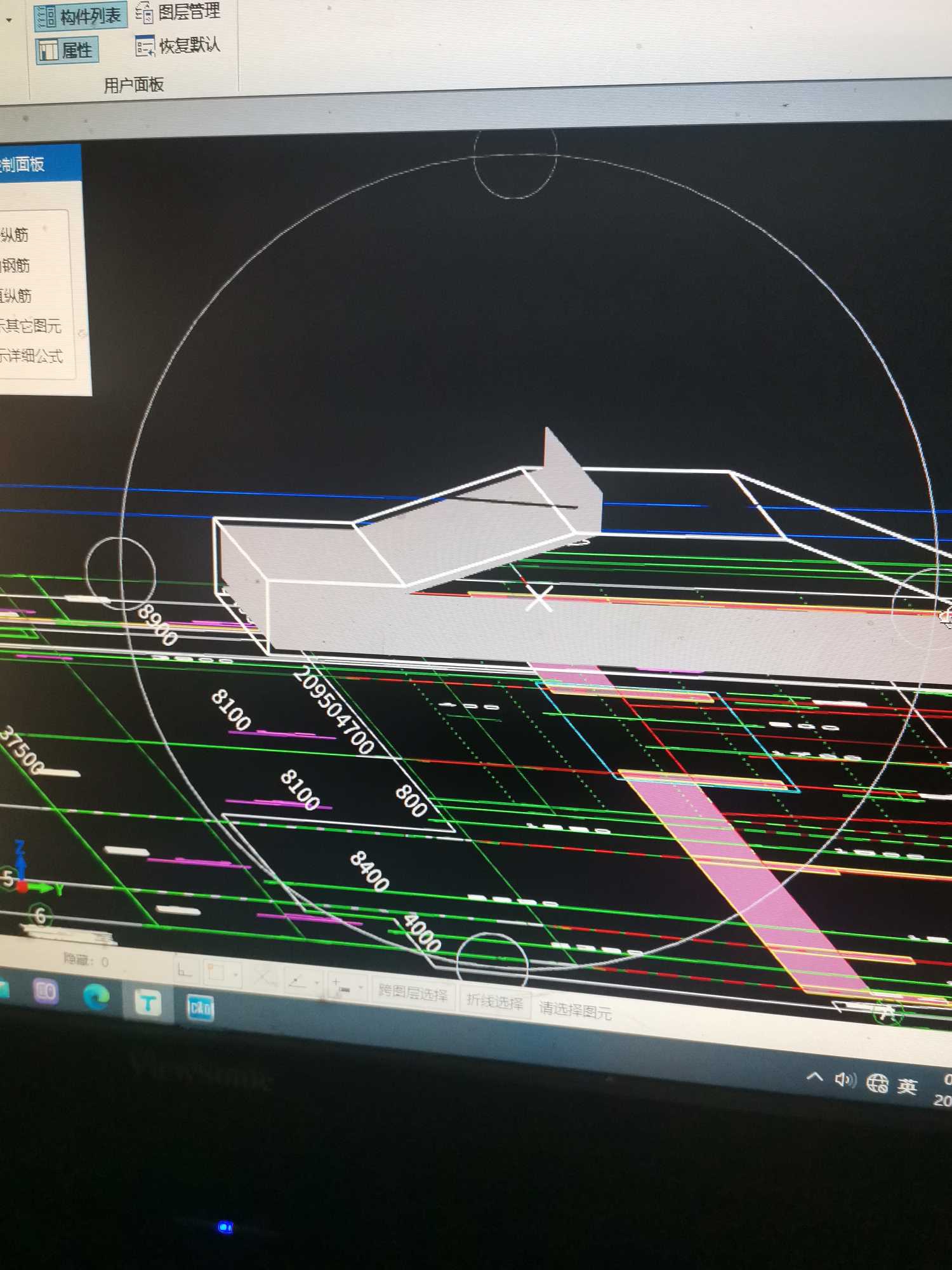Open the T app icon in taskbar

pyautogui.click(x=147, y=1003)
